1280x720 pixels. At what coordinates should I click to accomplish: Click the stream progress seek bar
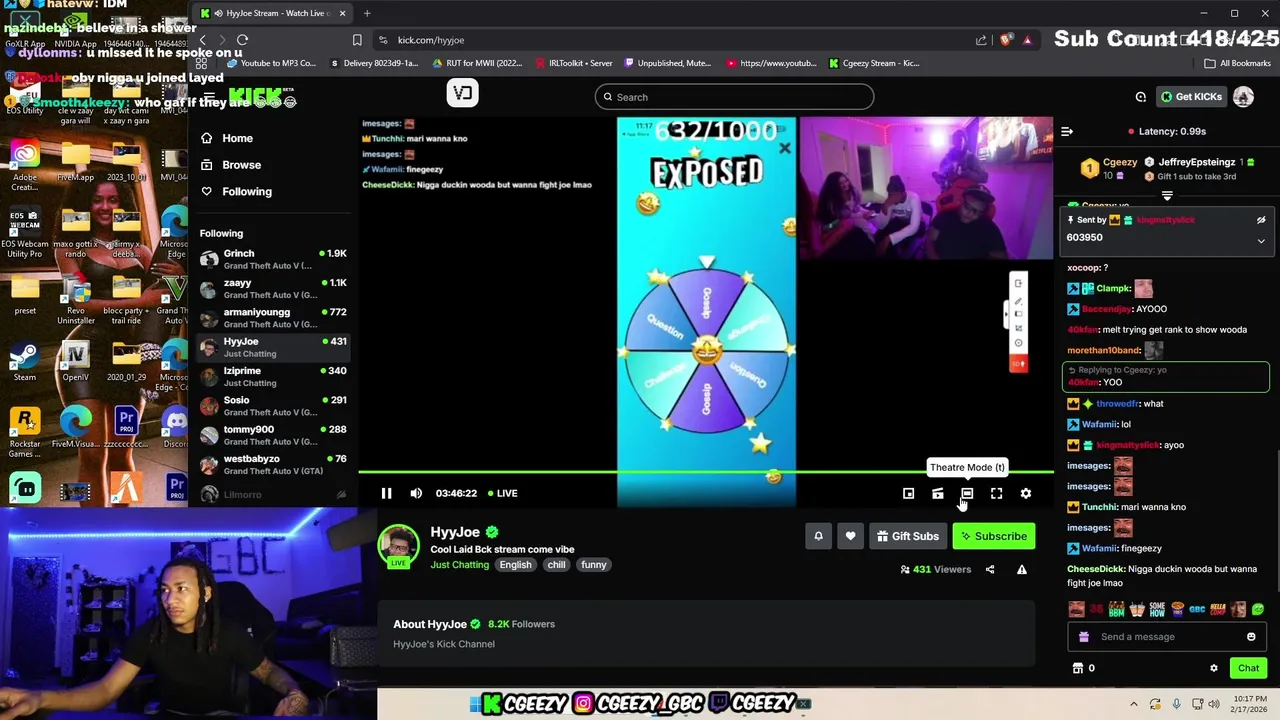tap(705, 472)
